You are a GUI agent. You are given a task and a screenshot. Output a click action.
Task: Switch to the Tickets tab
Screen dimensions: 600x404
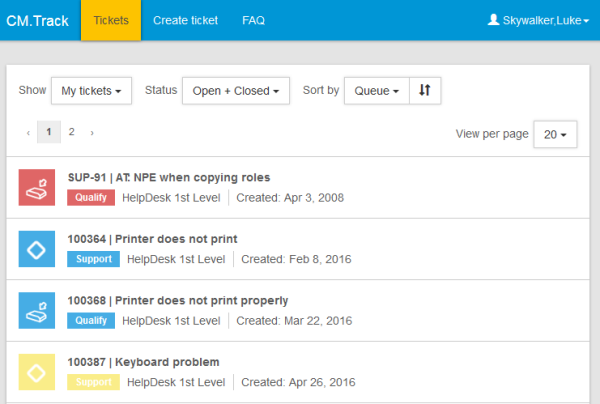point(111,20)
